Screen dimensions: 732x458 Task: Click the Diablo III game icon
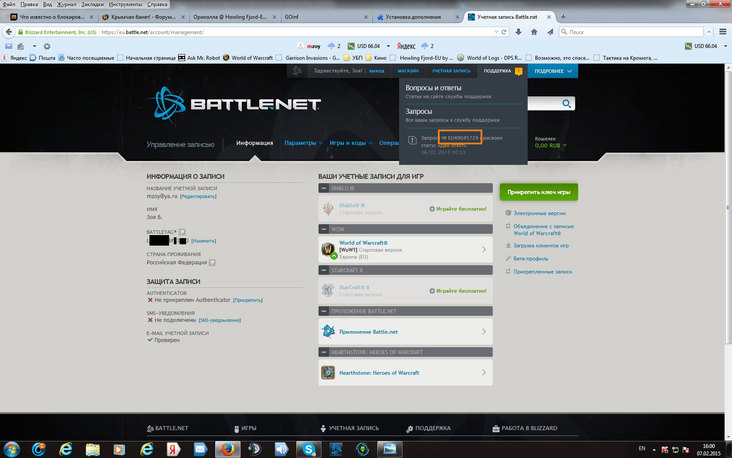328,208
